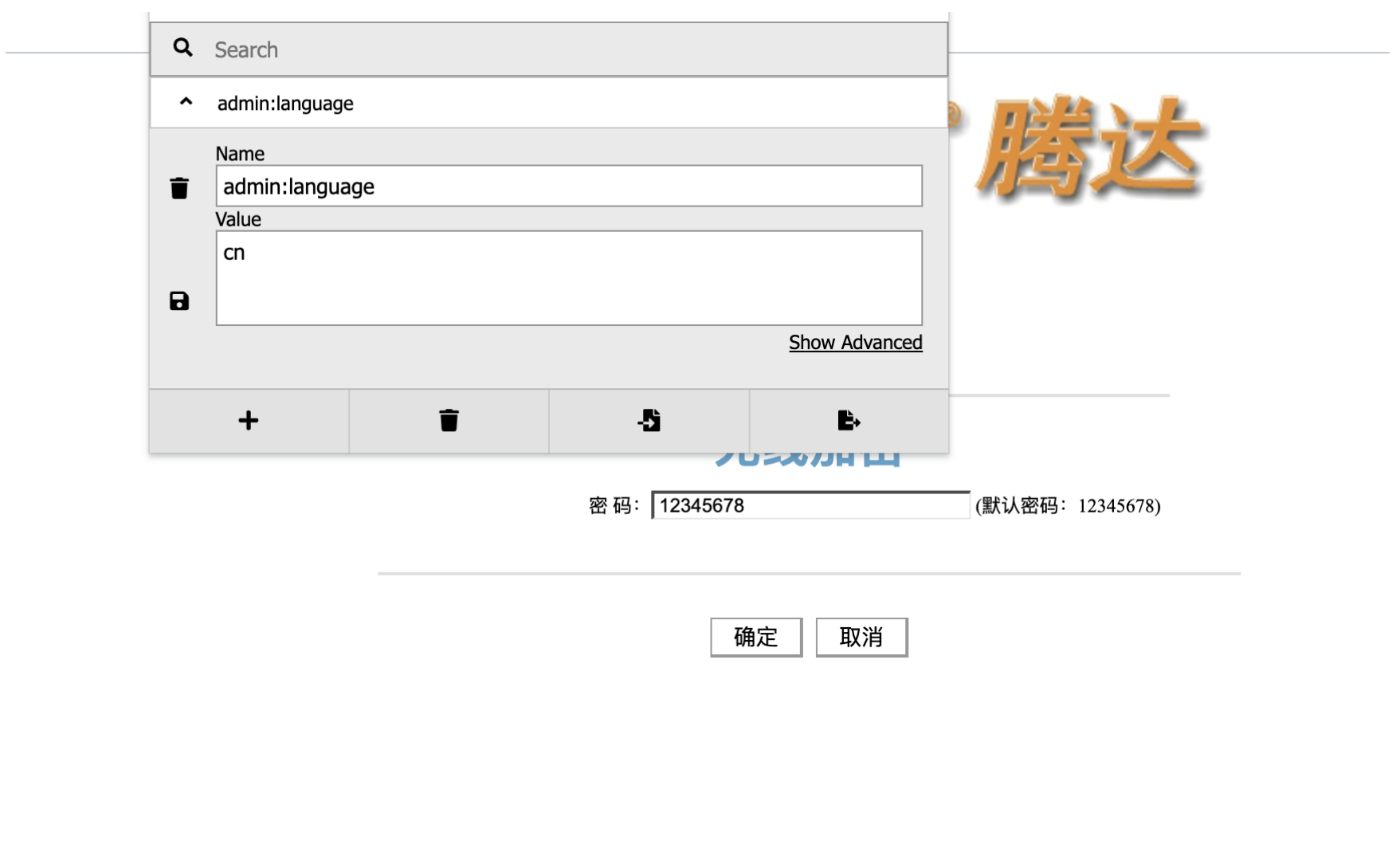Open the Show Advanced link
The height and width of the screenshot is (844, 1400).
855,343
